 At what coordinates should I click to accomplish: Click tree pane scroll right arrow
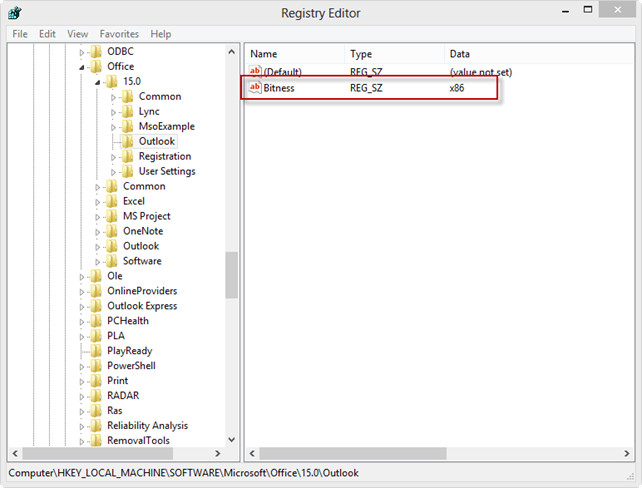[x=217, y=453]
